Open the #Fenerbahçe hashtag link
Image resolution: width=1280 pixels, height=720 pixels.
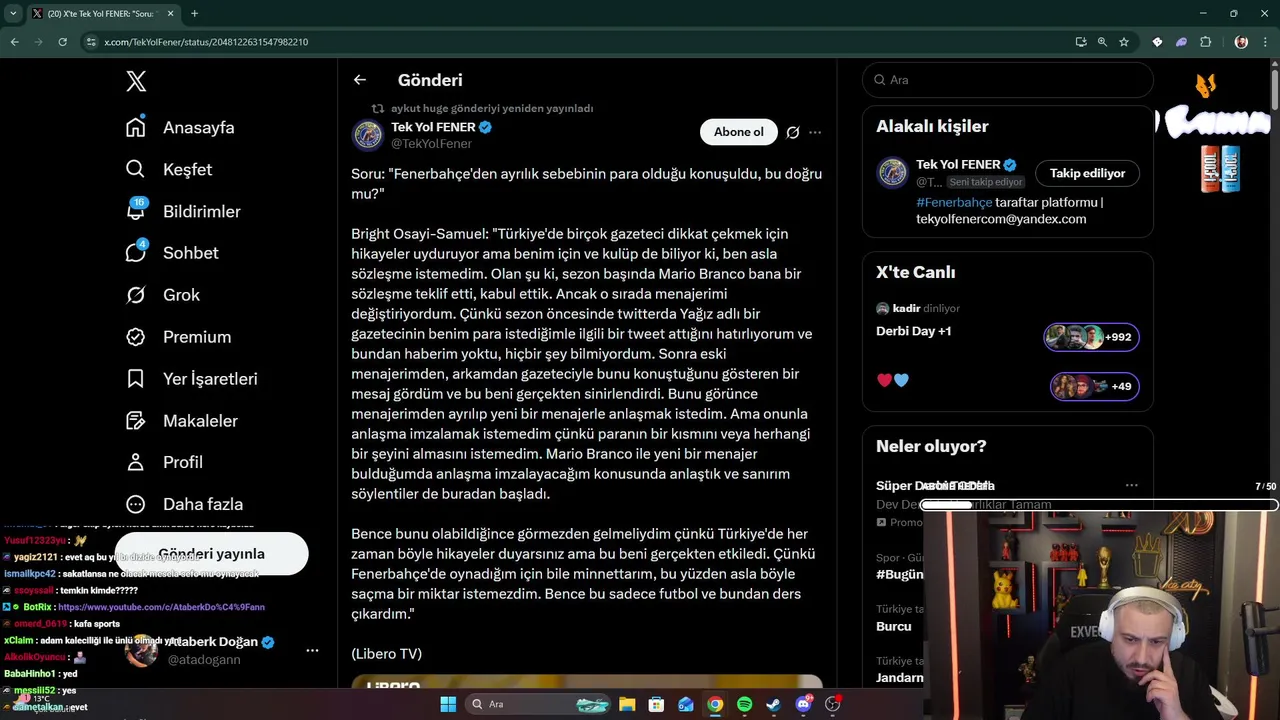954,202
